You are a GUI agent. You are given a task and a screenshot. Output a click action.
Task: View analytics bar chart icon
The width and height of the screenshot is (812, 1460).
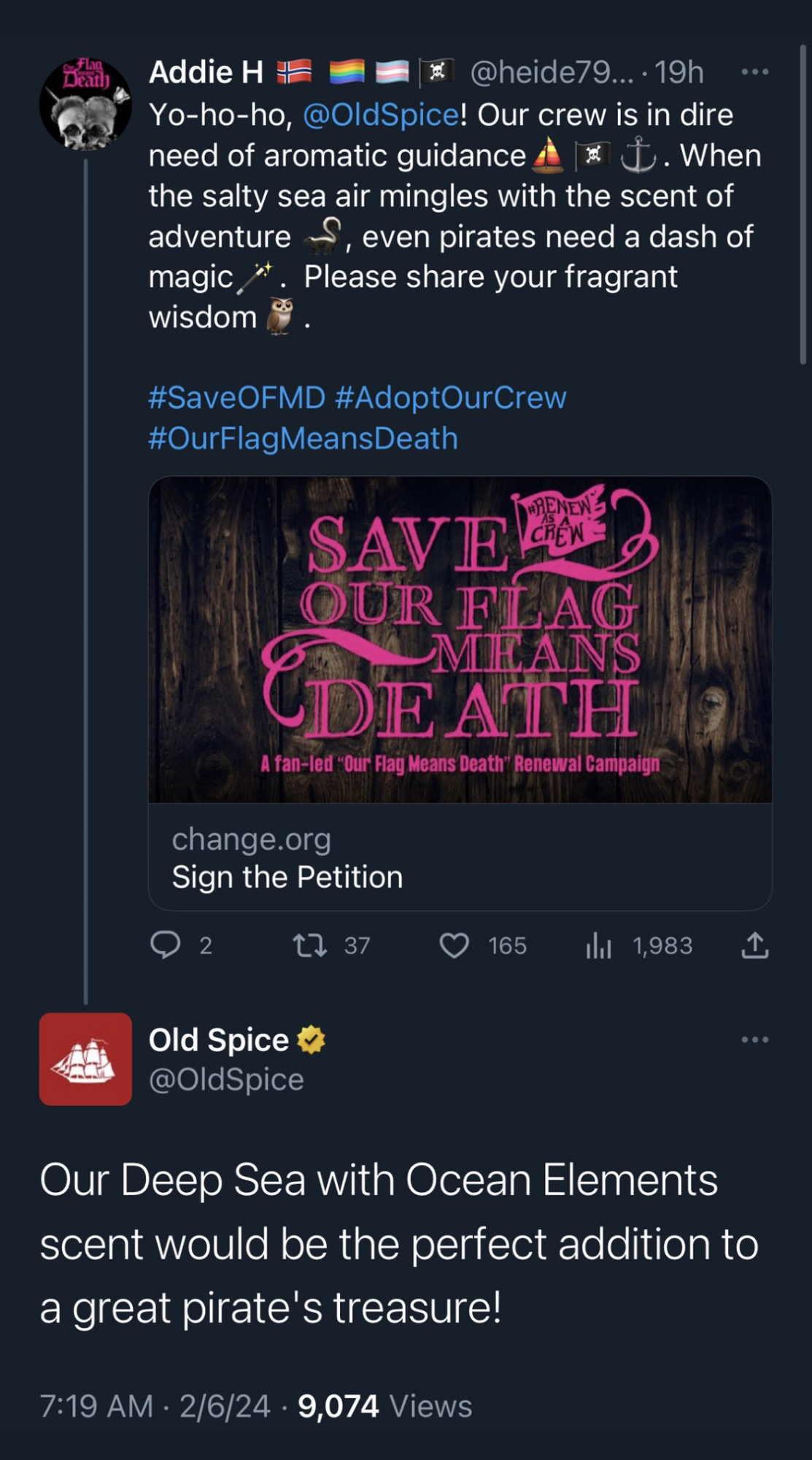click(x=598, y=946)
